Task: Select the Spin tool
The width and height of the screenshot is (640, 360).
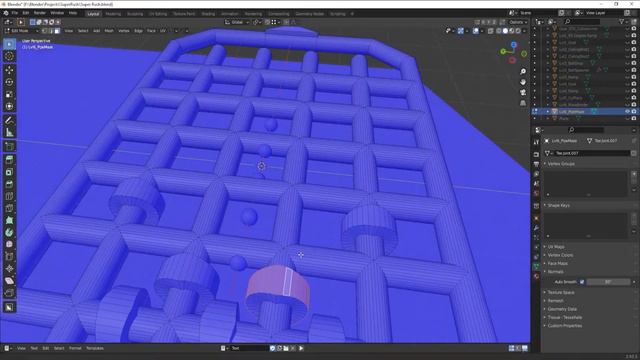Action: (x=9, y=232)
